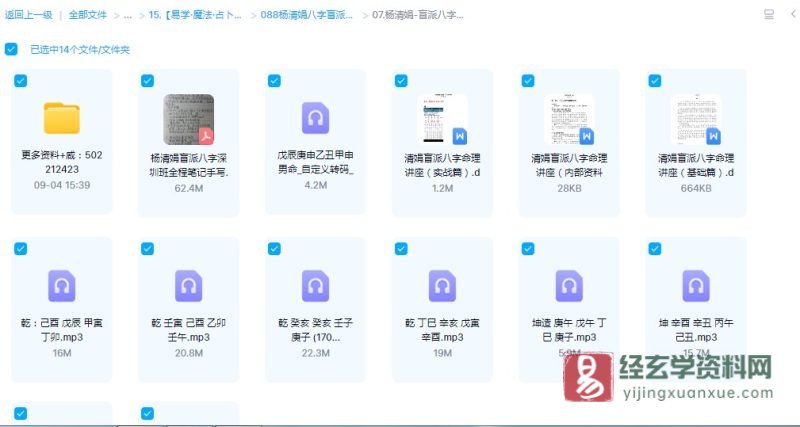This screenshot has height=427, width=800.
Task: Click headphone icon of 乾 壬寅 己酉 乙卯 壬午.mp3
Action: (x=188, y=286)
